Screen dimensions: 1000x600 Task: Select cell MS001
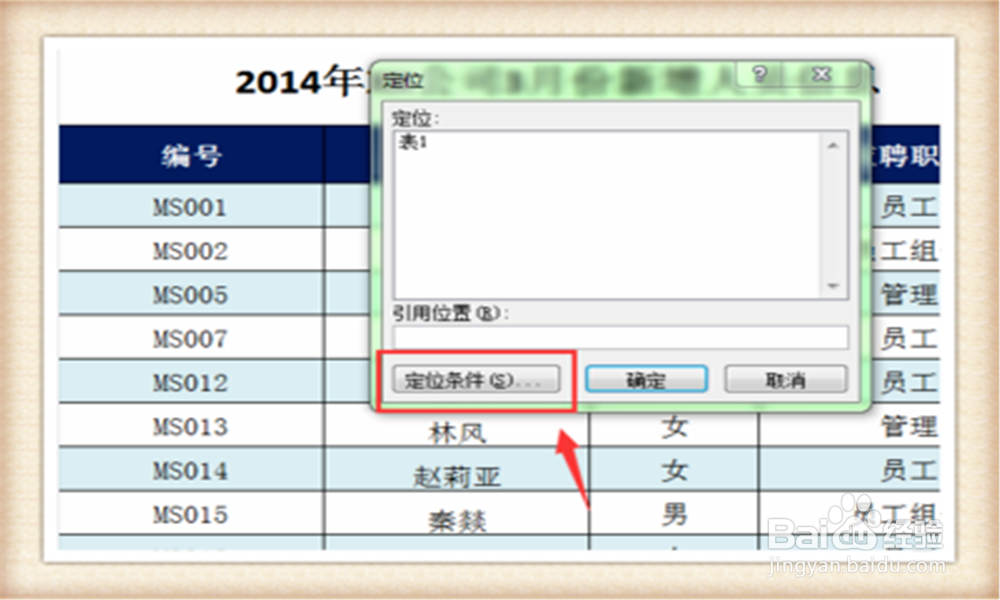[191, 206]
